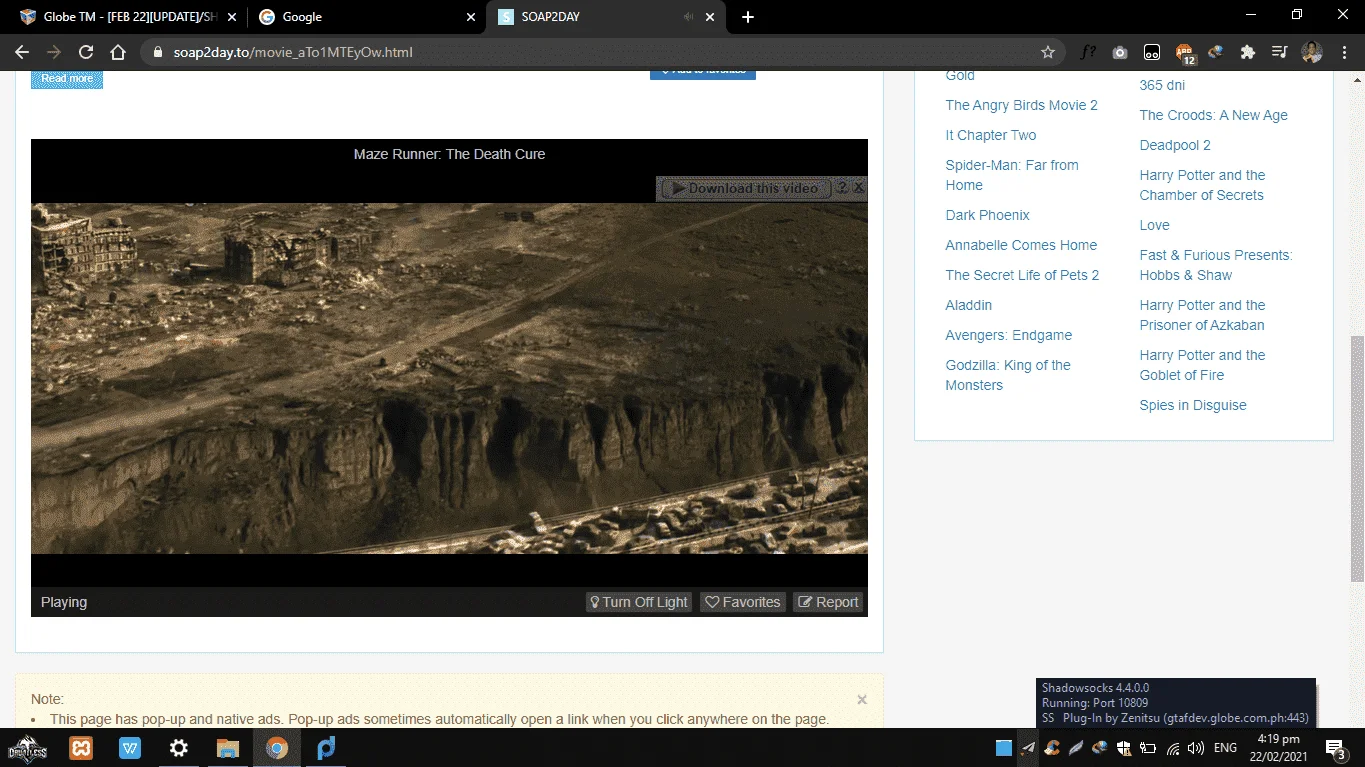The image size is (1365, 767).
Task: Click the Read more button
Action: (x=67, y=78)
